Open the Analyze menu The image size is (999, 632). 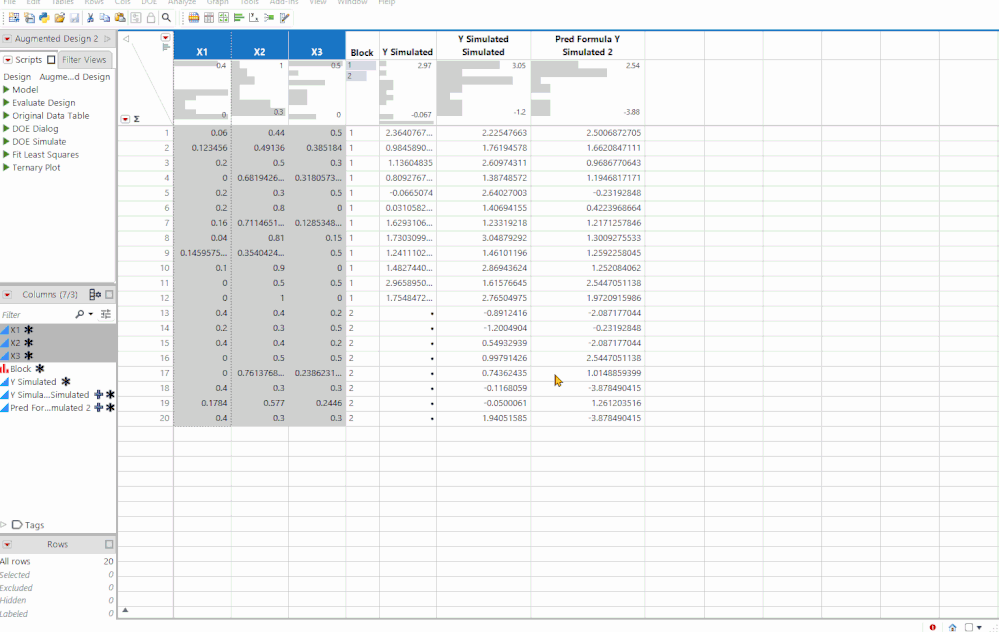182,3
